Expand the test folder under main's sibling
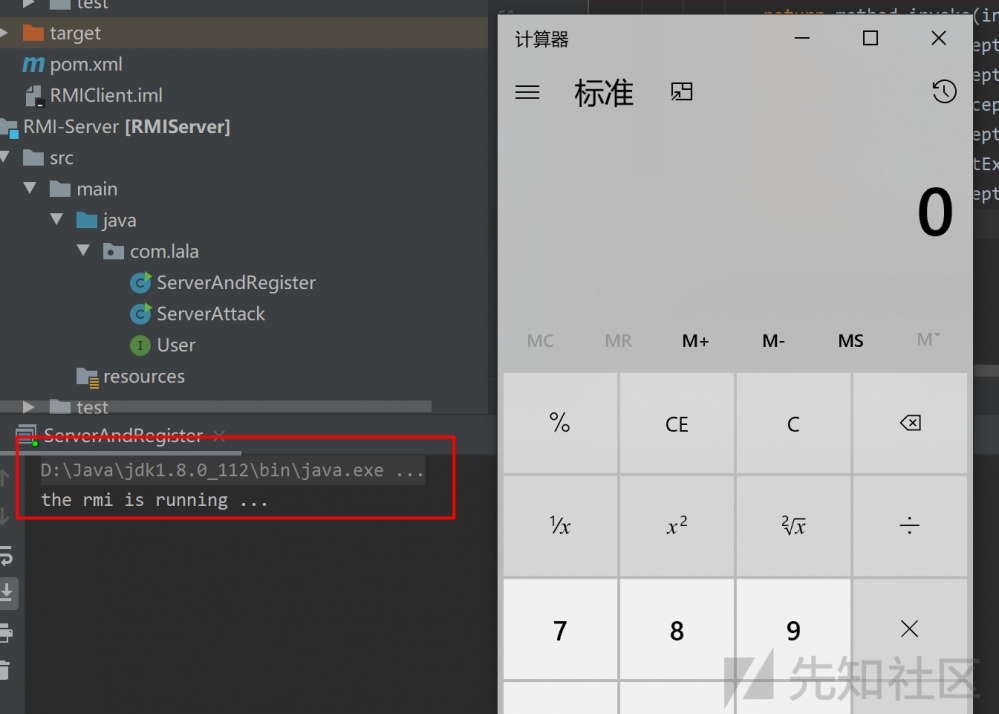999x714 pixels. 29,406
